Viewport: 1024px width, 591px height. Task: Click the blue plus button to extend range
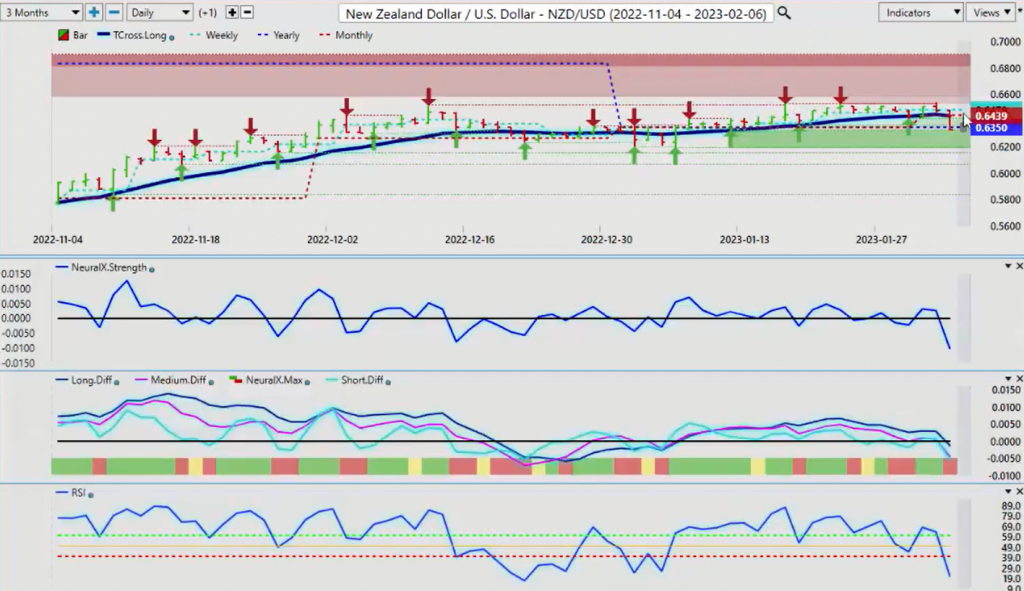point(93,12)
